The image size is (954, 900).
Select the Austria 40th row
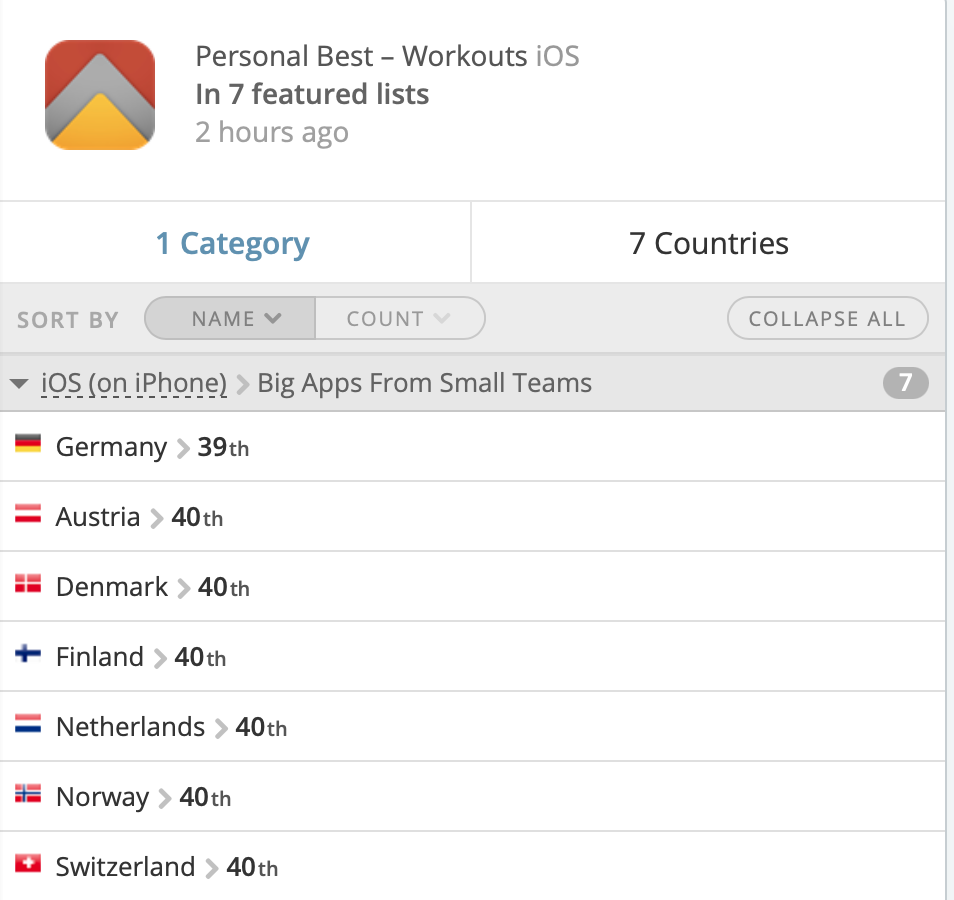(x=472, y=517)
